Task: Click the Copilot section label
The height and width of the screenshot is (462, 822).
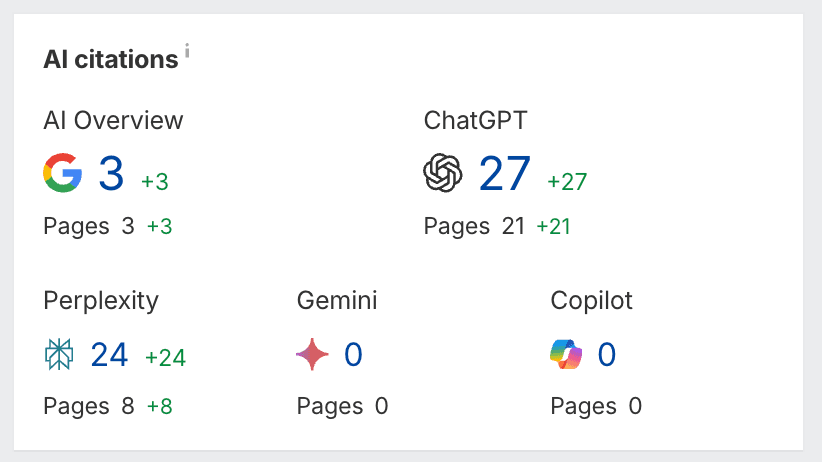Action: point(592,300)
